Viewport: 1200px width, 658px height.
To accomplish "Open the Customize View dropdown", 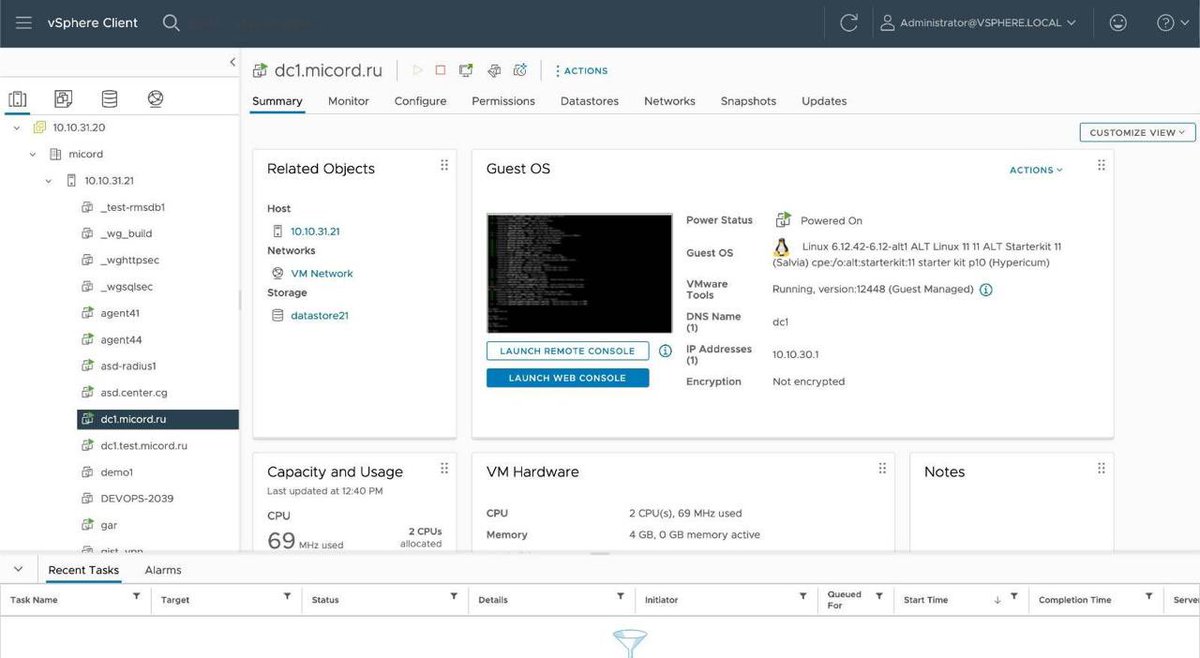I will point(1137,132).
